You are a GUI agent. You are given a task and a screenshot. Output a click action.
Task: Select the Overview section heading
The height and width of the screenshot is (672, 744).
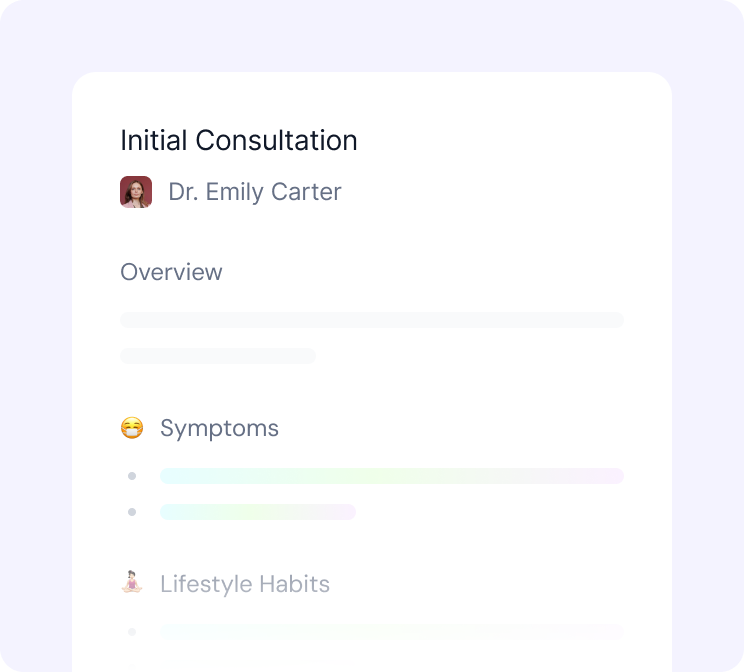(171, 272)
